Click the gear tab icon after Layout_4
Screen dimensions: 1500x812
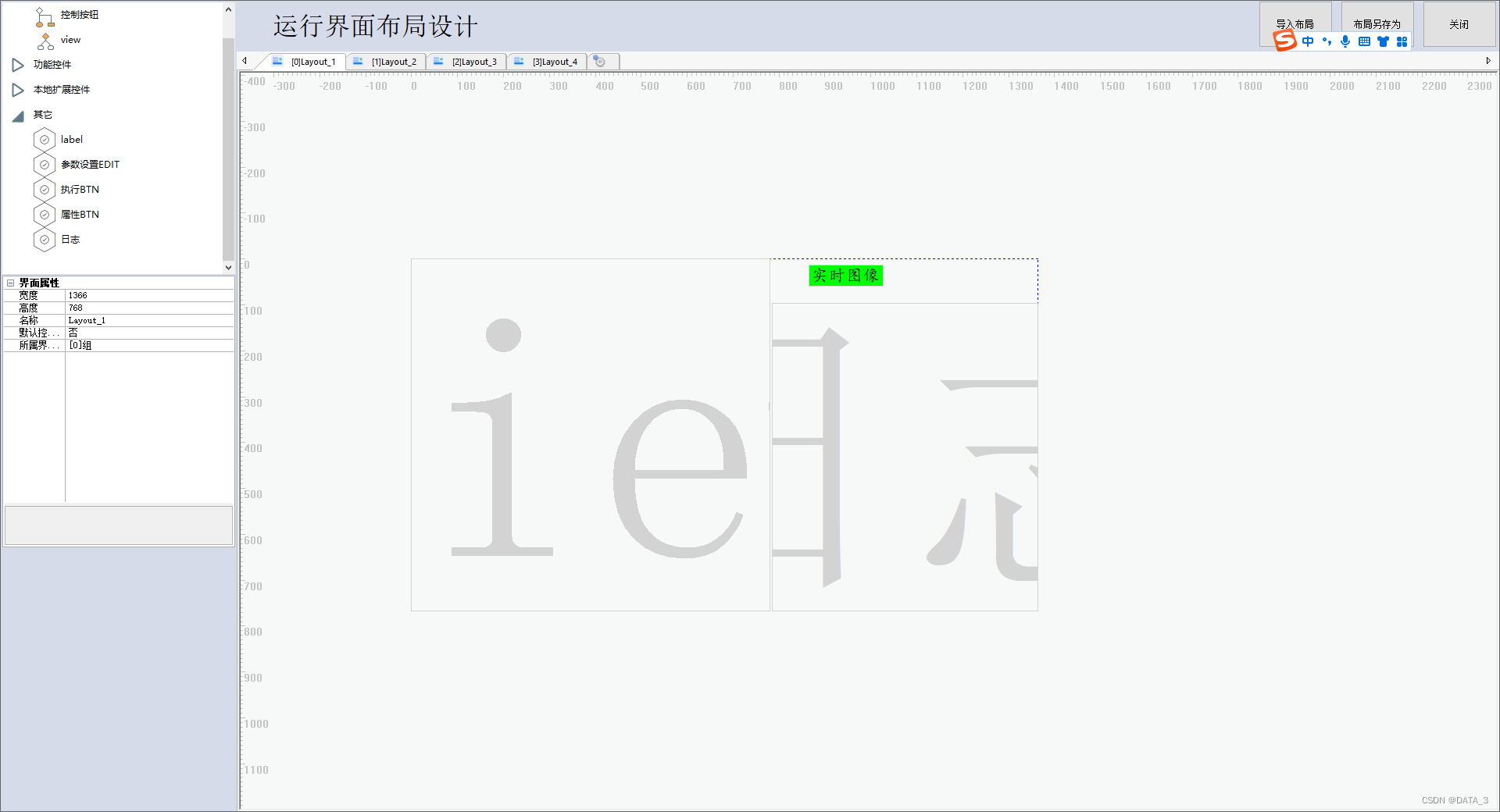(x=600, y=61)
